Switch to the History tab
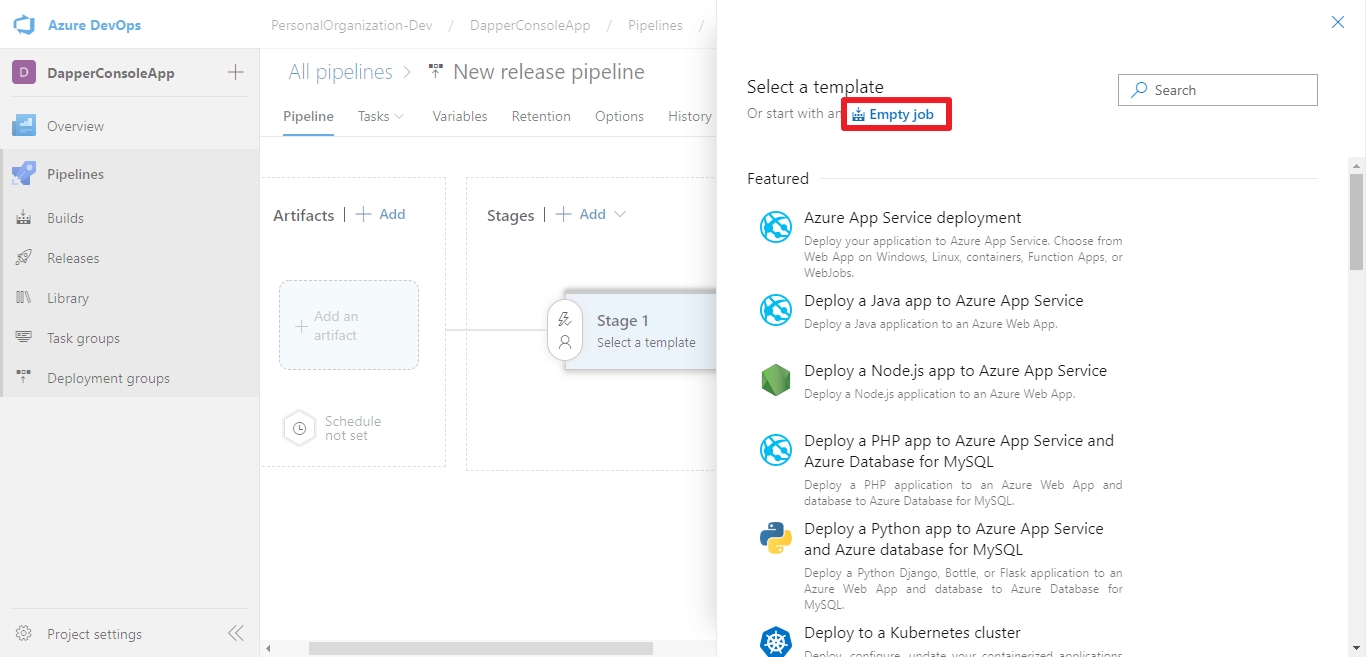 pos(690,116)
